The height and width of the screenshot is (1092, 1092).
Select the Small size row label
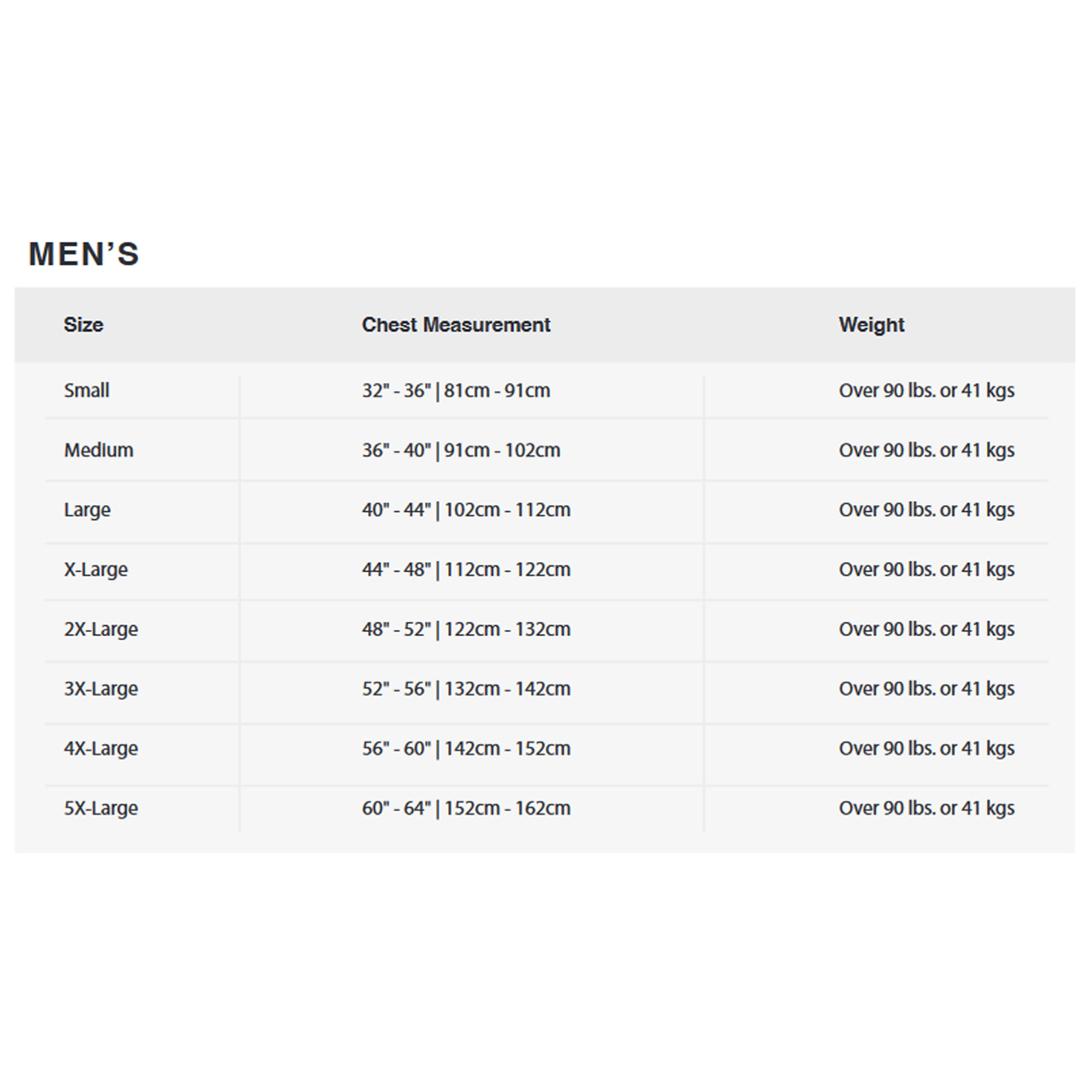point(86,390)
